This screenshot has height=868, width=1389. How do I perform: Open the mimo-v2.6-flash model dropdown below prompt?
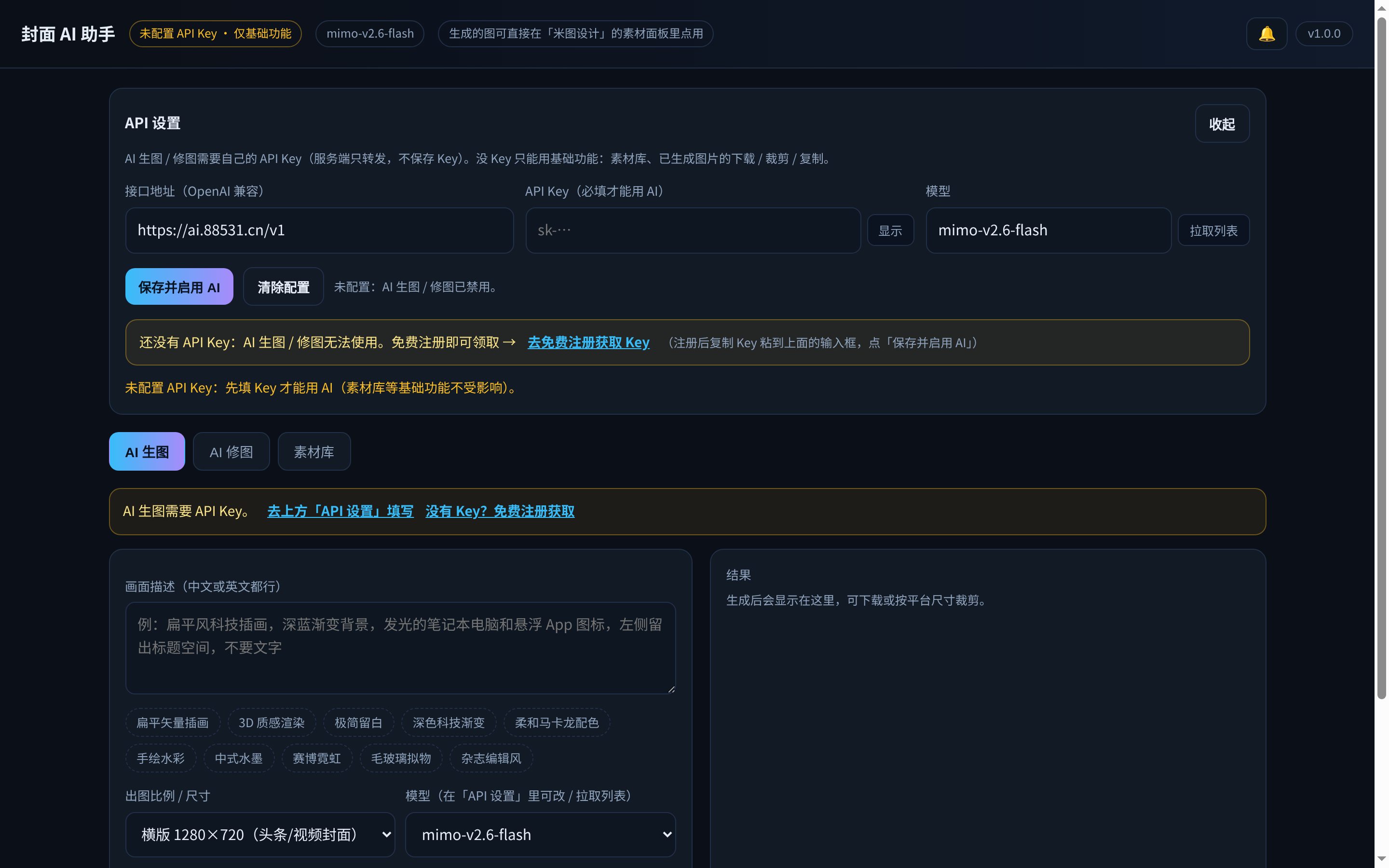(540, 835)
